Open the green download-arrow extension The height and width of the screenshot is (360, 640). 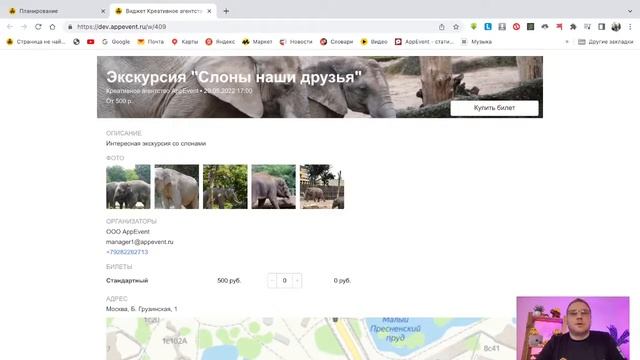(473, 27)
